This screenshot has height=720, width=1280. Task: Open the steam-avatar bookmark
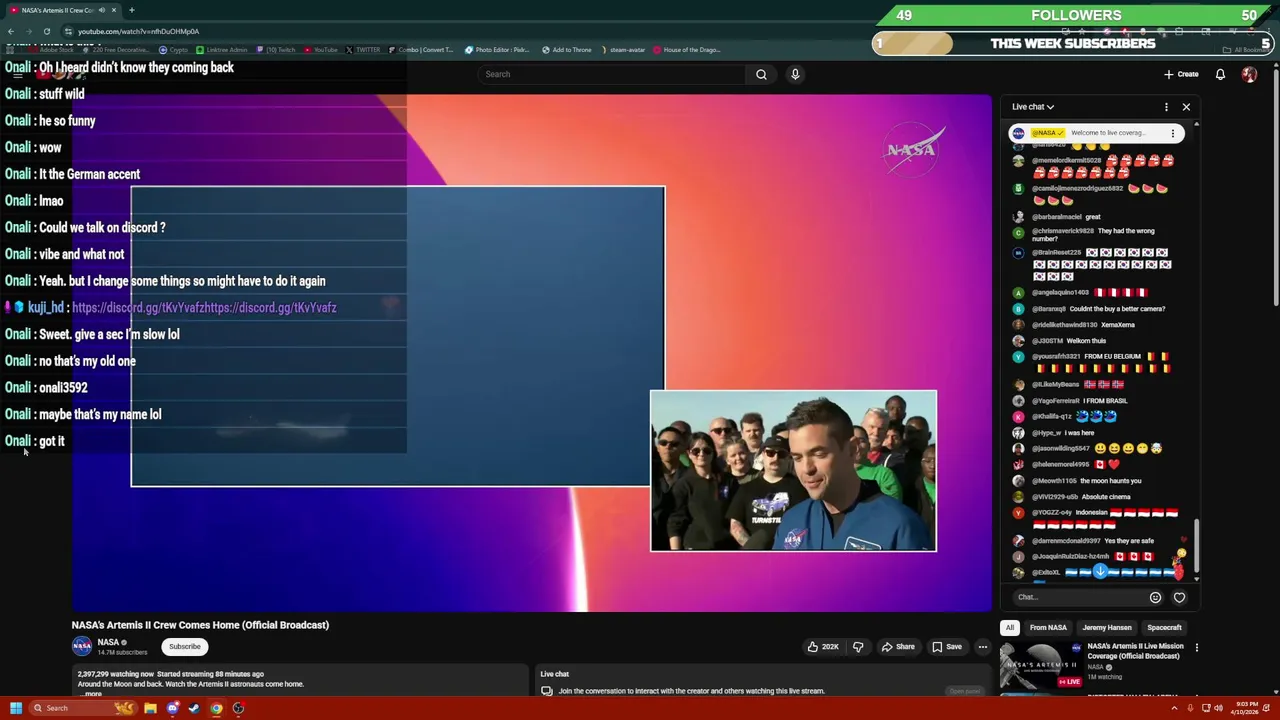[623, 50]
